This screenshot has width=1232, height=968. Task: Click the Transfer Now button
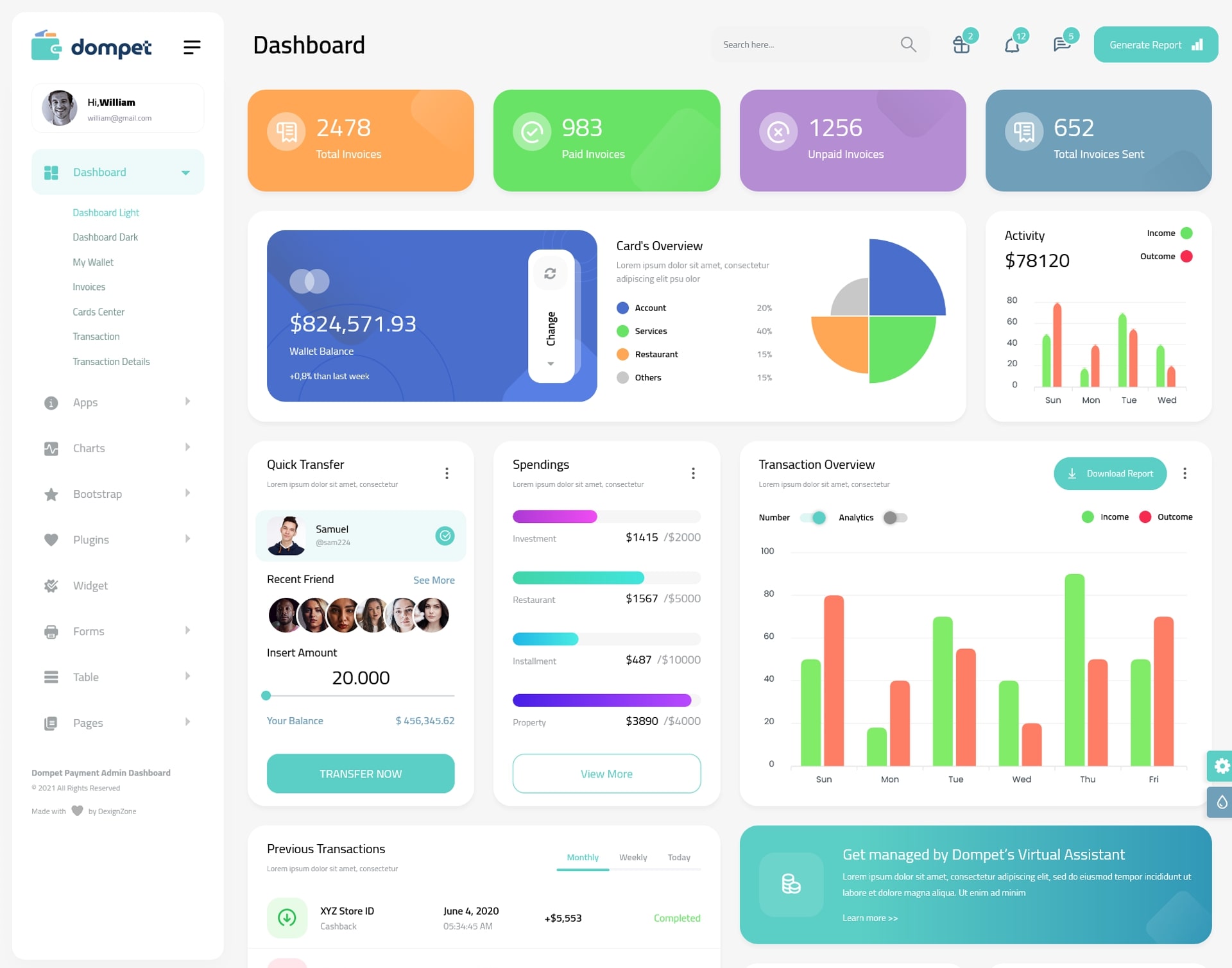coord(360,773)
